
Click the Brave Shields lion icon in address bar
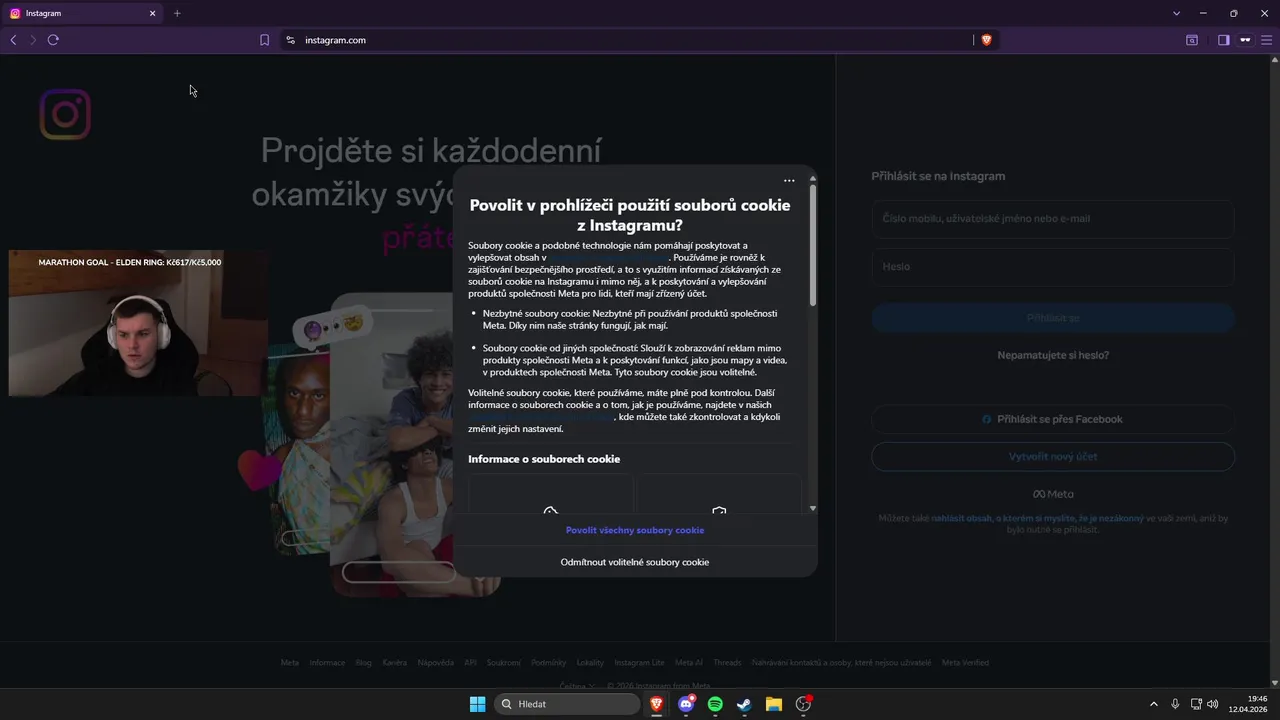point(986,40)
